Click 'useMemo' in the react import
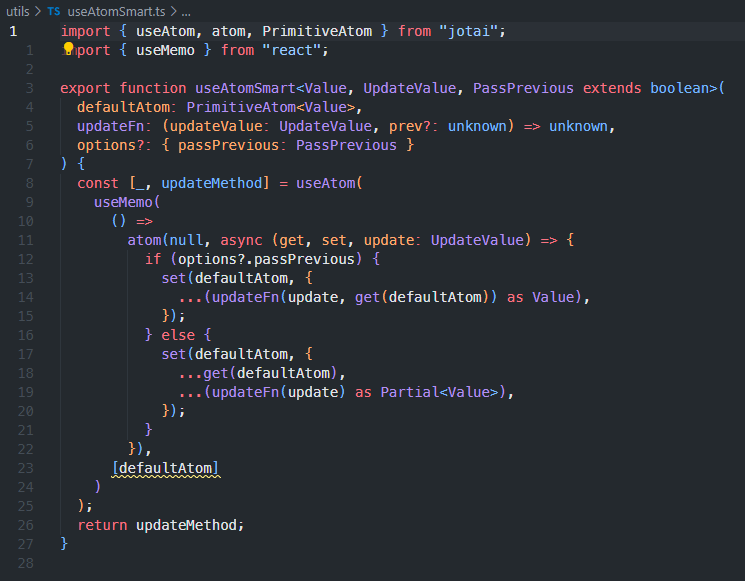The image size is (745, 581). (x=165, y=50)
